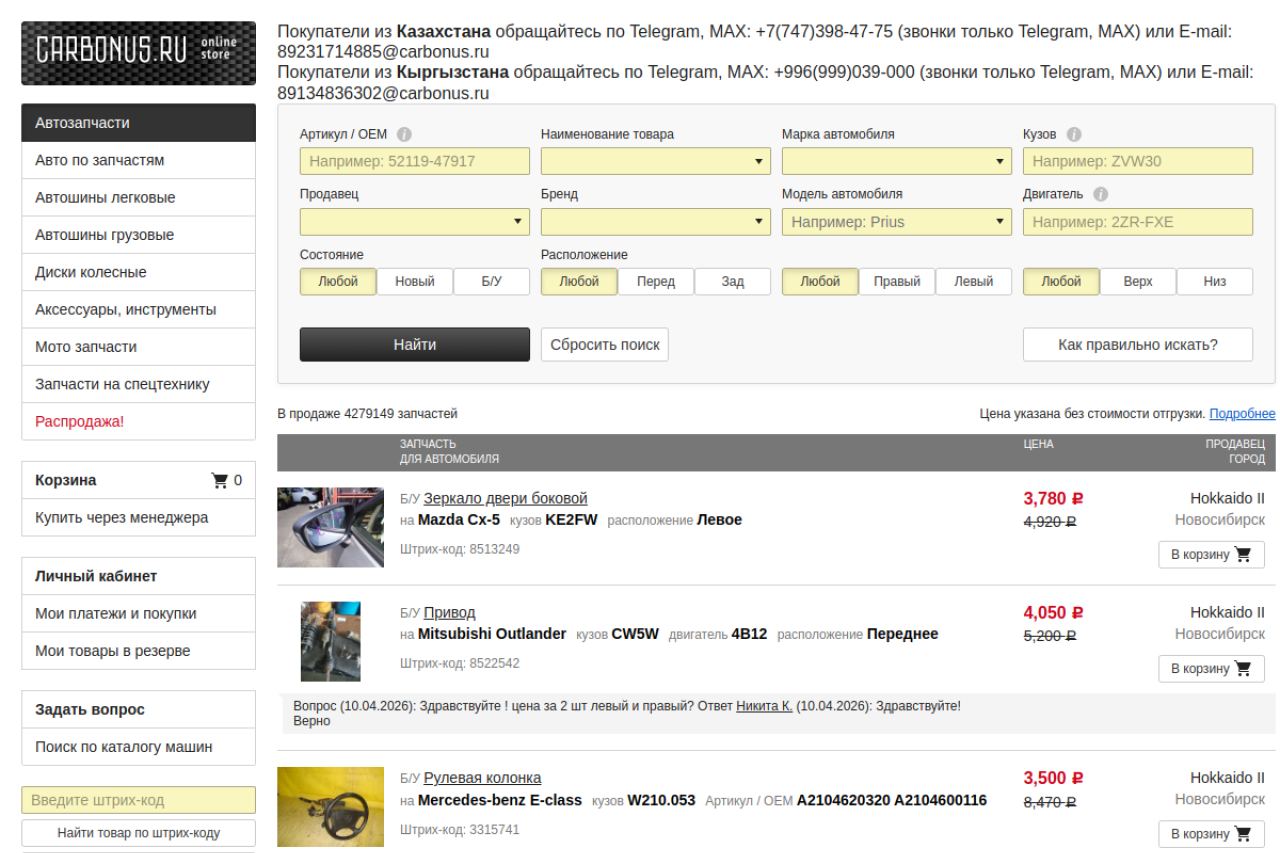
Task: Open the Подробнее shipping cost link
Action: pyautogui.click(x=1242, y=414)
